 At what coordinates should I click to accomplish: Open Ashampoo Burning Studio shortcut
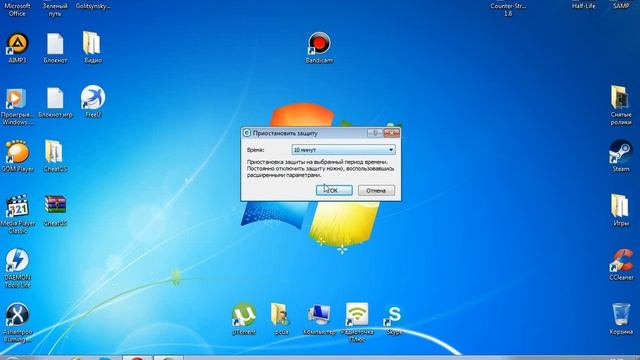(17, 315)
